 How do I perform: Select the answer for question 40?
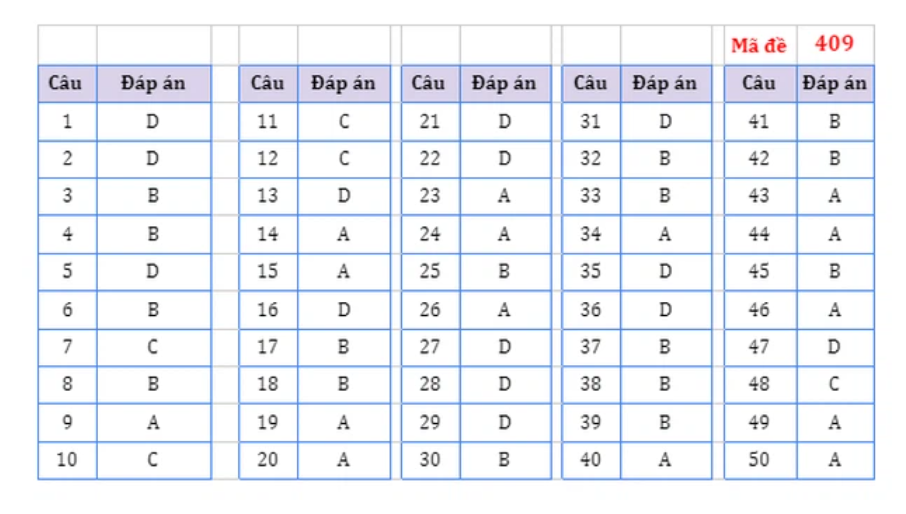tap(666, 460)
